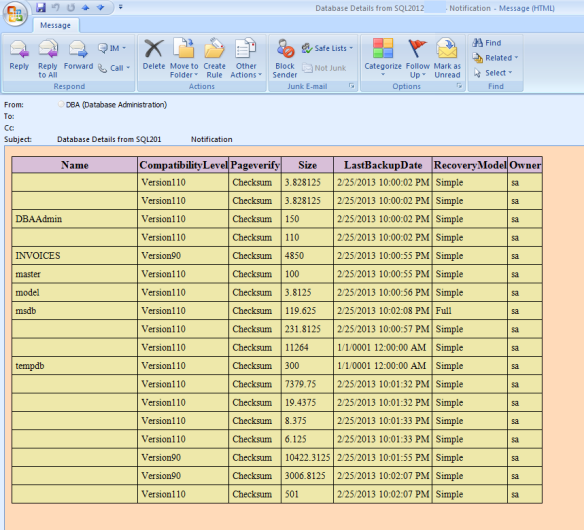This screenshot has width=584, height=530.
Task: Open Follow Up flag menu
Action: coord(418,58)
